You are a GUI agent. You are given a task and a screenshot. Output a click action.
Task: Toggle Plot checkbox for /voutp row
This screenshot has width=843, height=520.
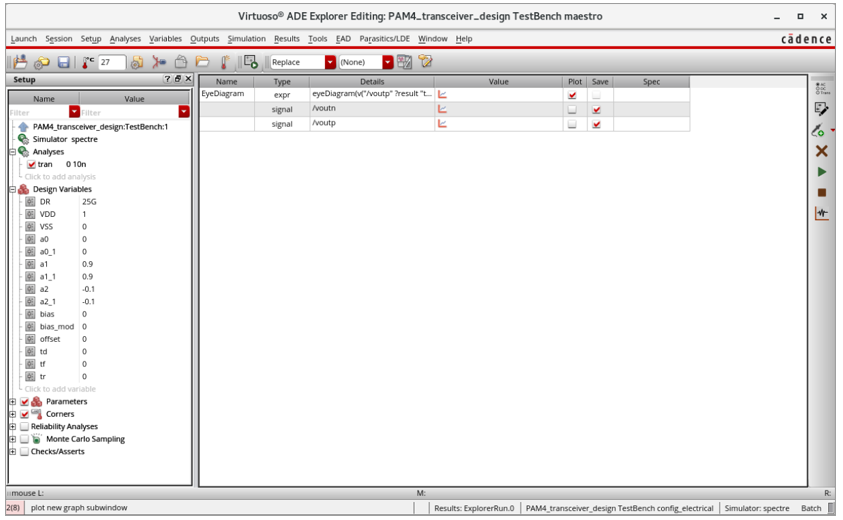pyautogui.click(x=572, y=124)
